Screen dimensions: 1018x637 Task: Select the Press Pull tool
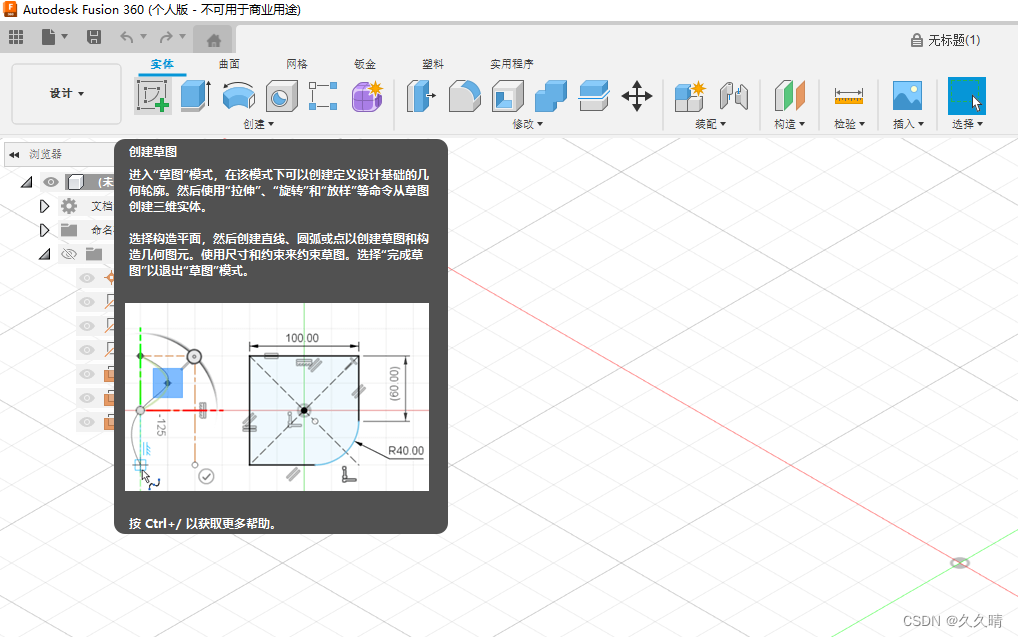421,96
